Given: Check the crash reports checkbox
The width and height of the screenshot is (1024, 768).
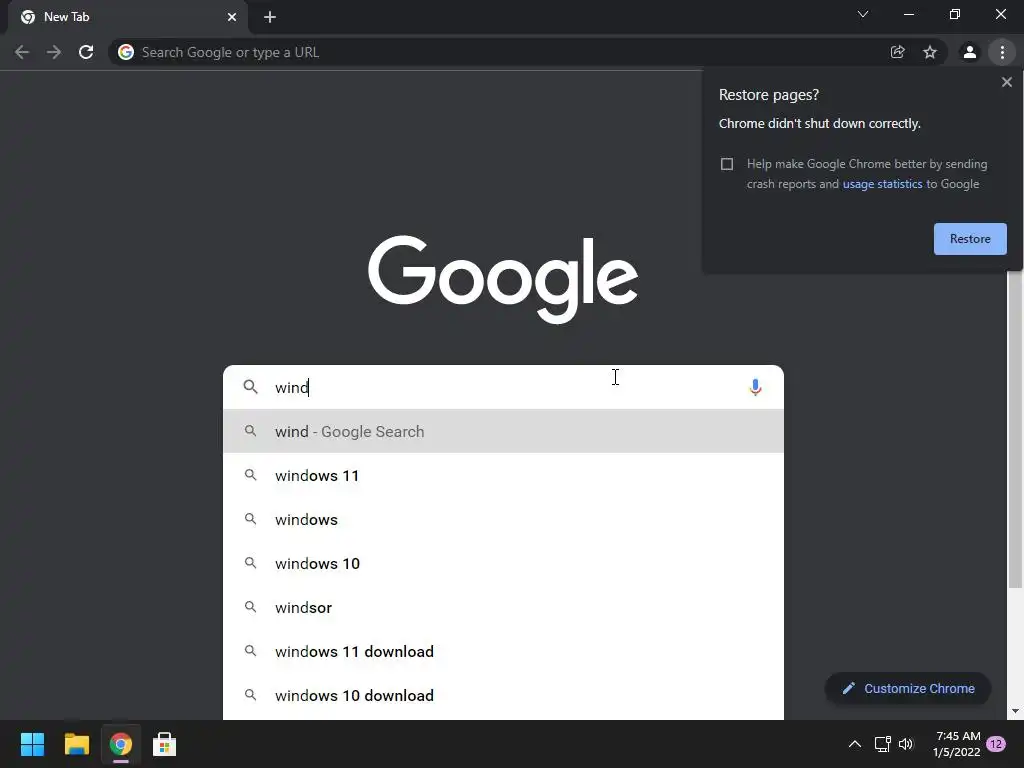Looking at the screenshot, I should tap(727, 164).
